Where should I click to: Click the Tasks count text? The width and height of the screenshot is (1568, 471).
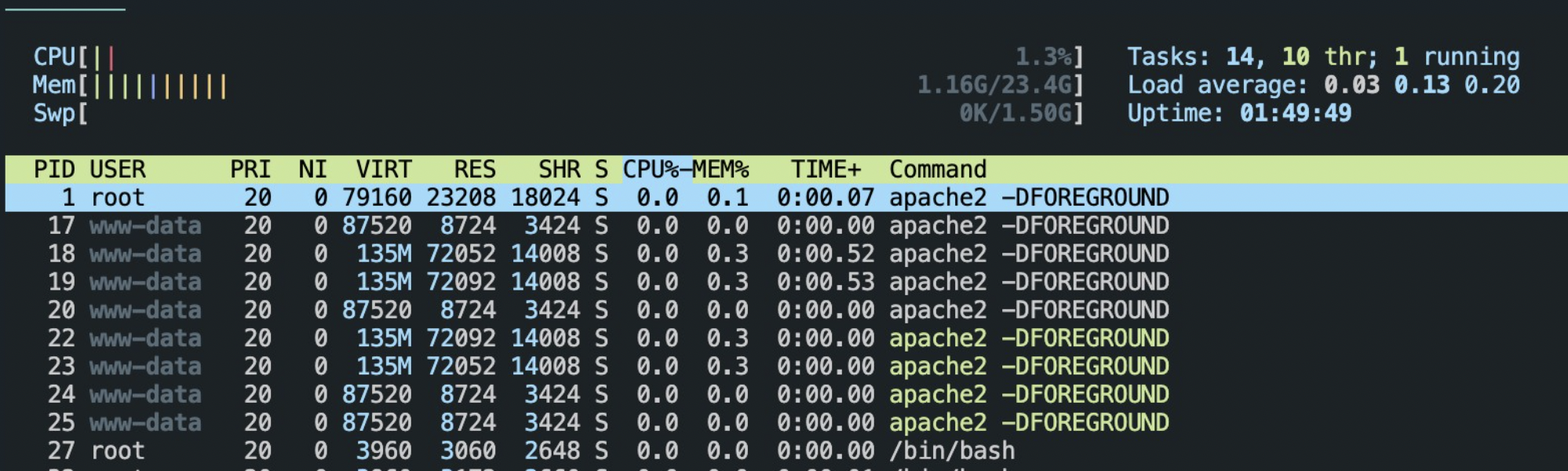point(1323,57)
